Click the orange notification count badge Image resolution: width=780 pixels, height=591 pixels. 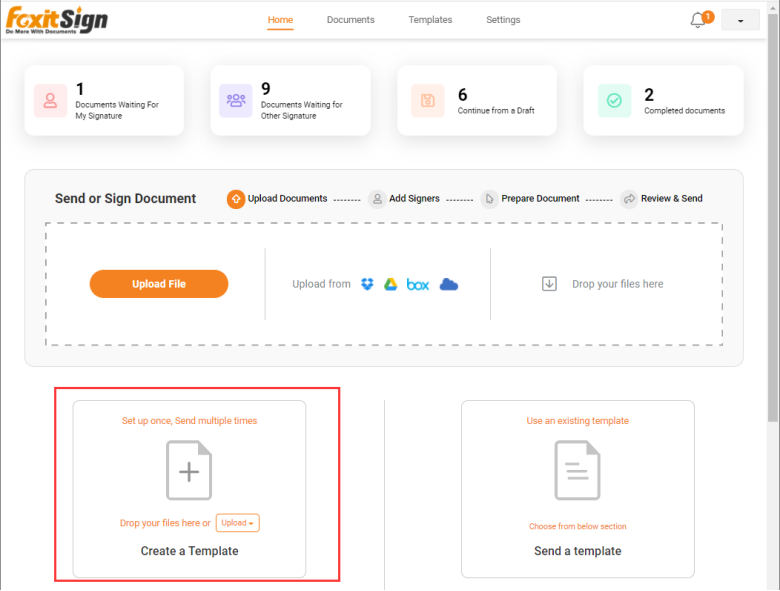point(708,16)
